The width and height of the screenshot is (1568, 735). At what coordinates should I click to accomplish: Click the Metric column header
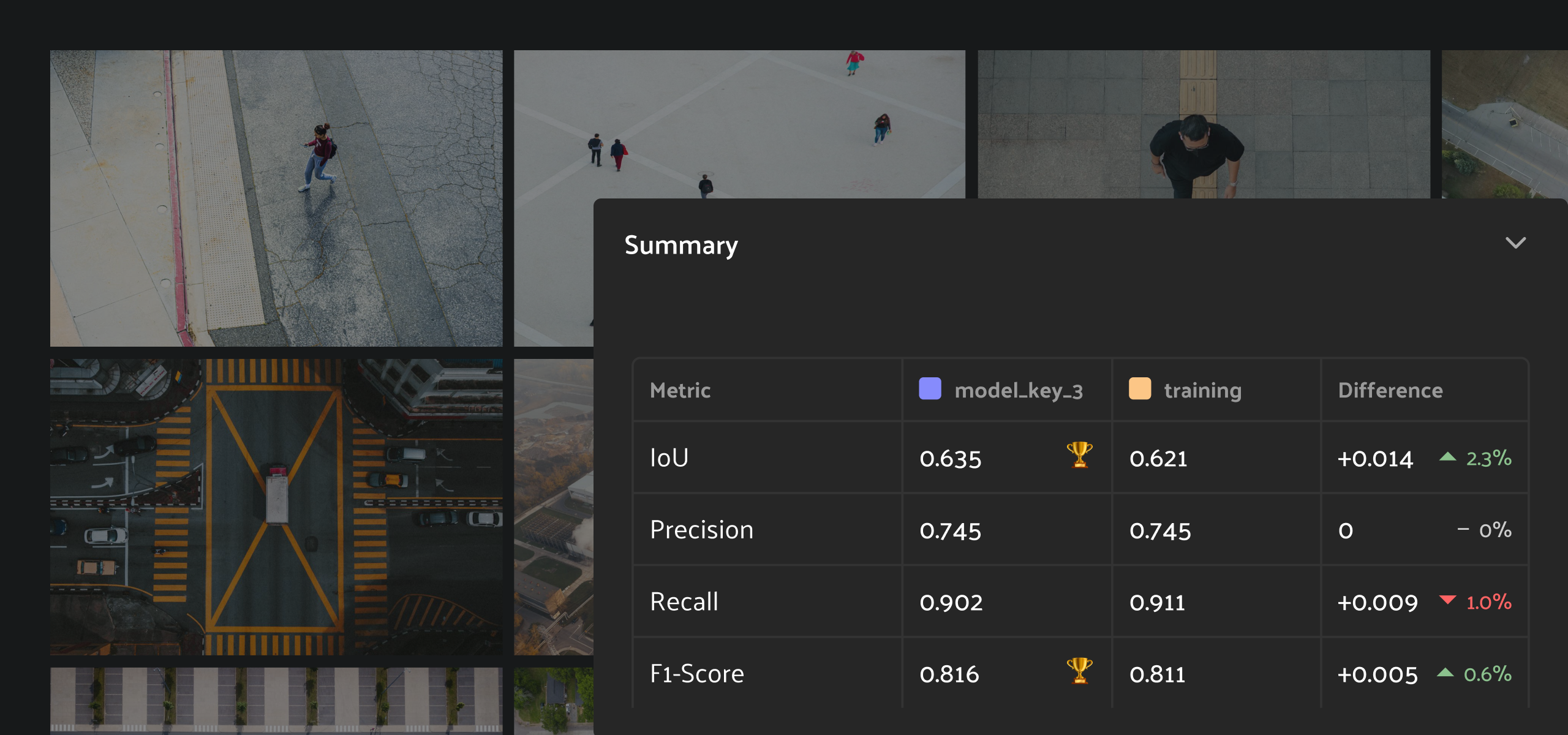[680, 390]
